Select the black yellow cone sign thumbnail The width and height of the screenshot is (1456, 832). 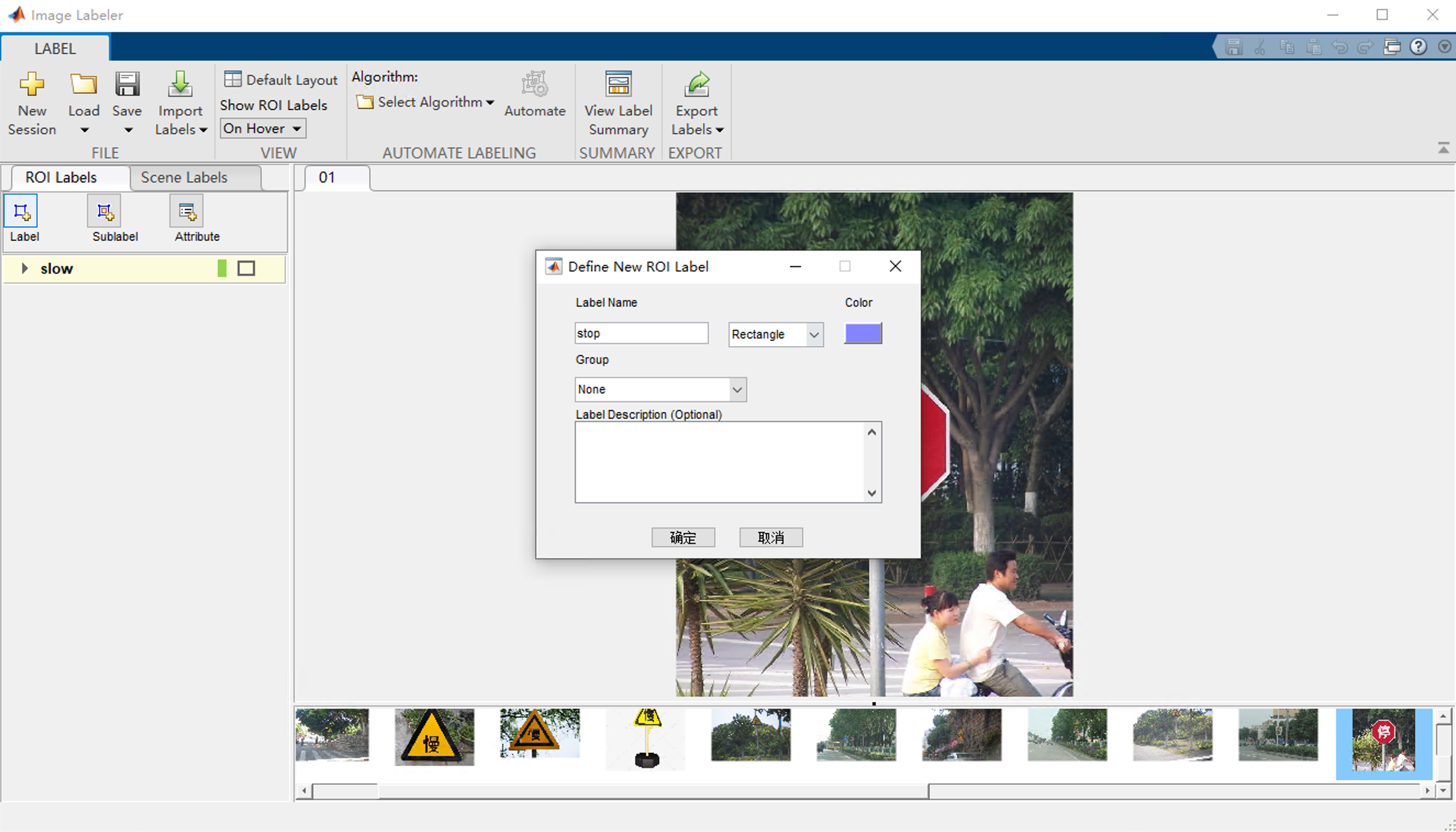point(647,738)
